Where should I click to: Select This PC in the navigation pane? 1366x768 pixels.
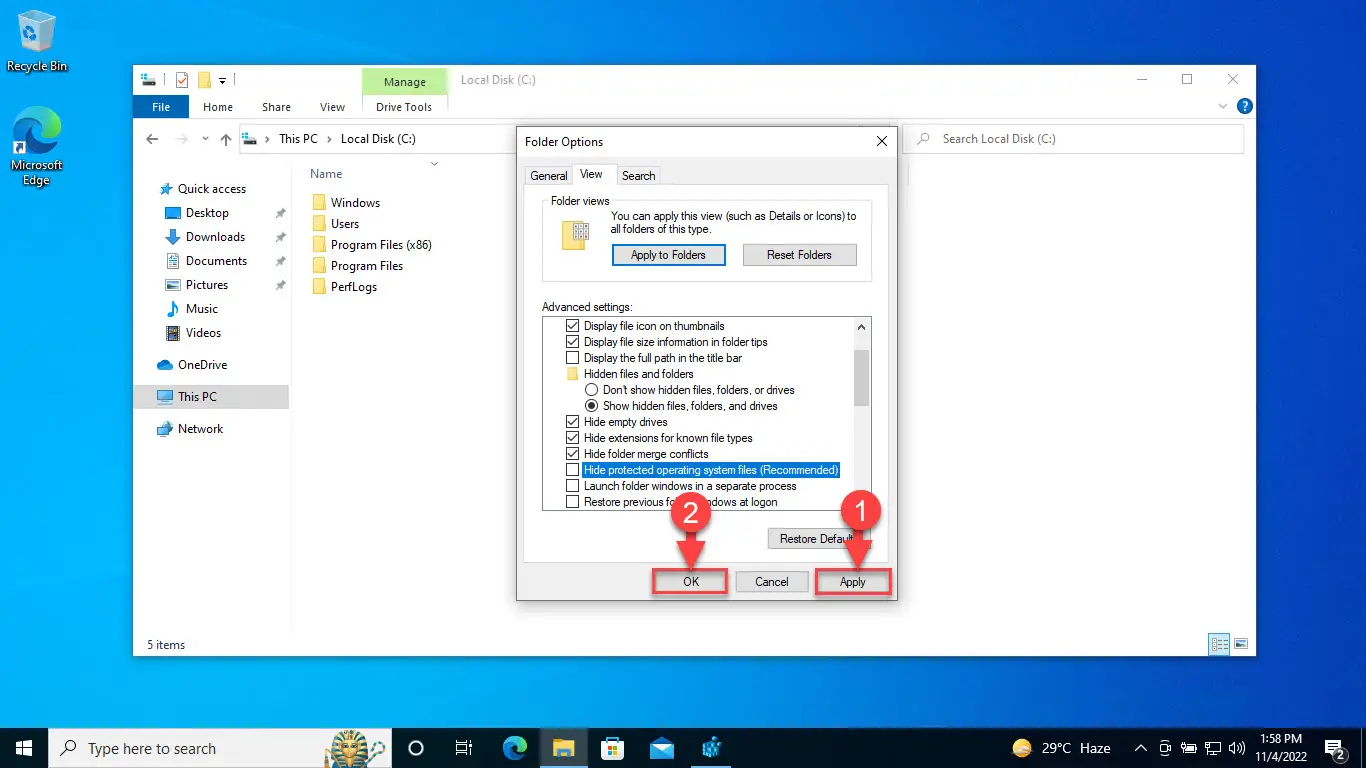[x=211, y=397]
